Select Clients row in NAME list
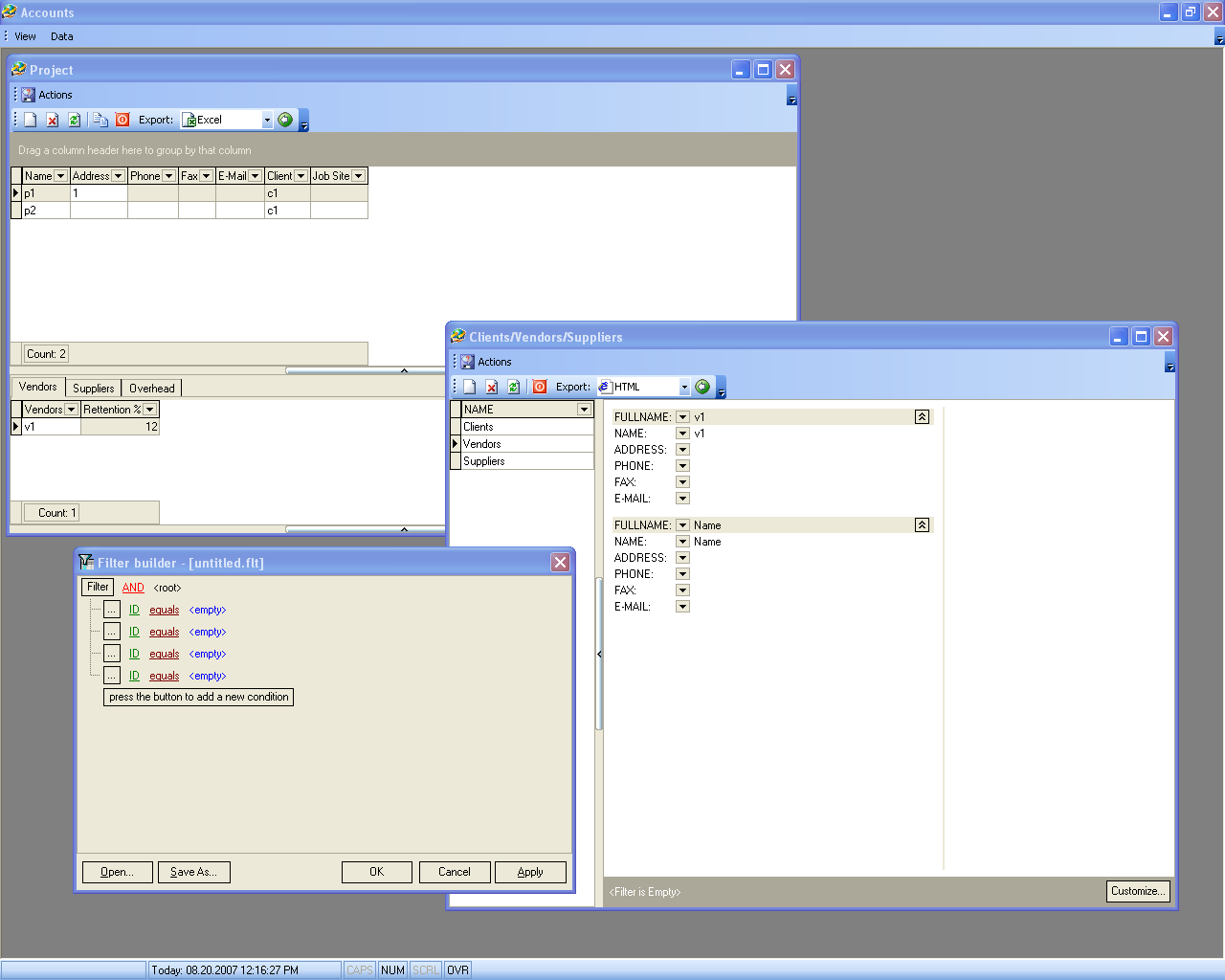 pyautogui.click(x=527, y=427)
